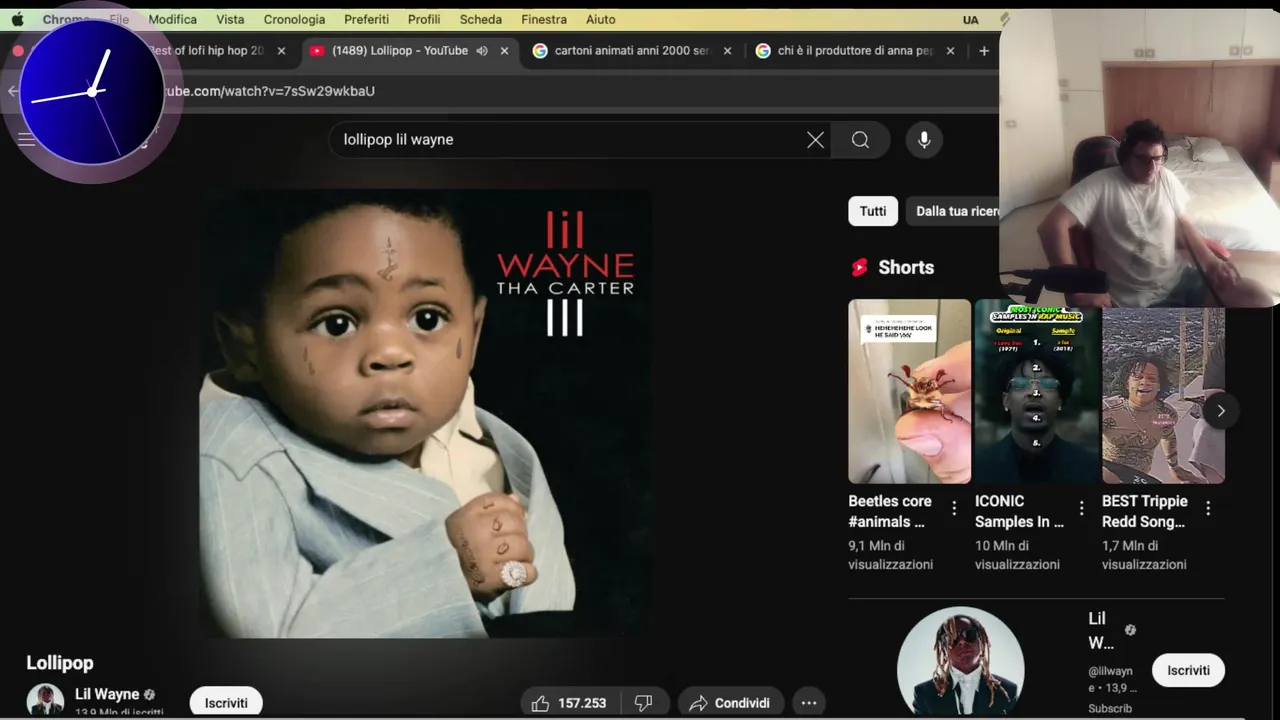Image resolution: width=1280 pixels, height=720 pixels.
Task: Clear the YouTube search text
Action: click(816, 140)
